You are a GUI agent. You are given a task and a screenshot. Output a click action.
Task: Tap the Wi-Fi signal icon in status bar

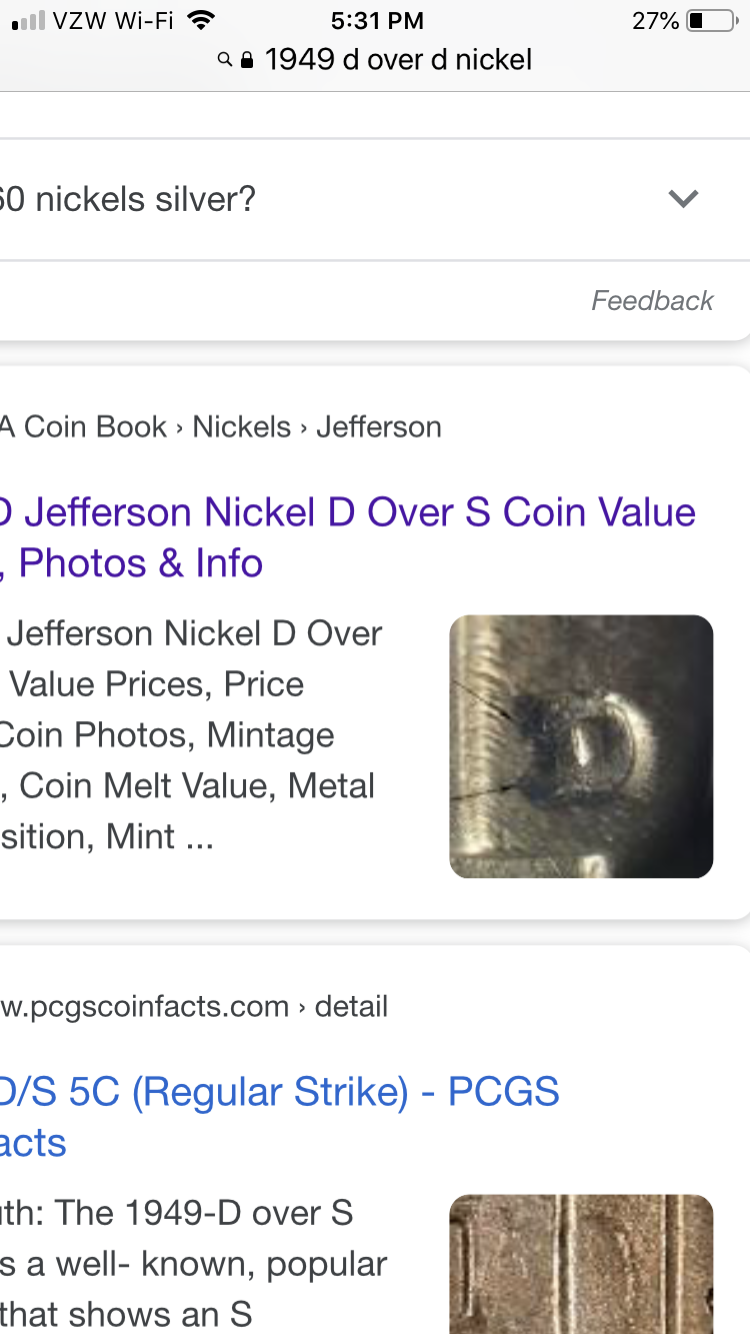(x=201, y=20)
